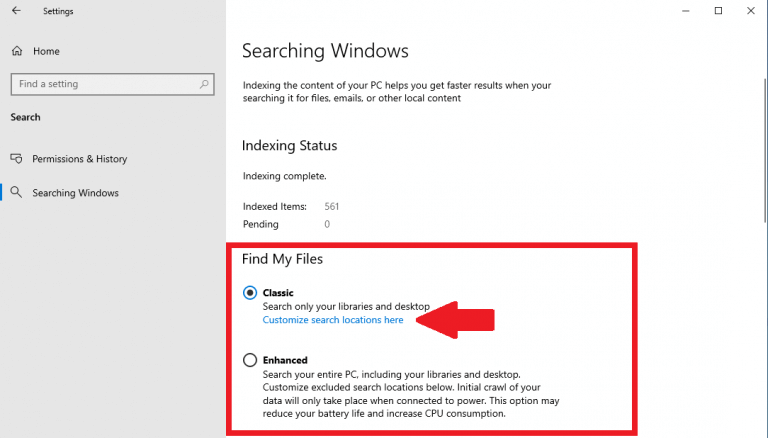Close the Settings window

(750, 11)
